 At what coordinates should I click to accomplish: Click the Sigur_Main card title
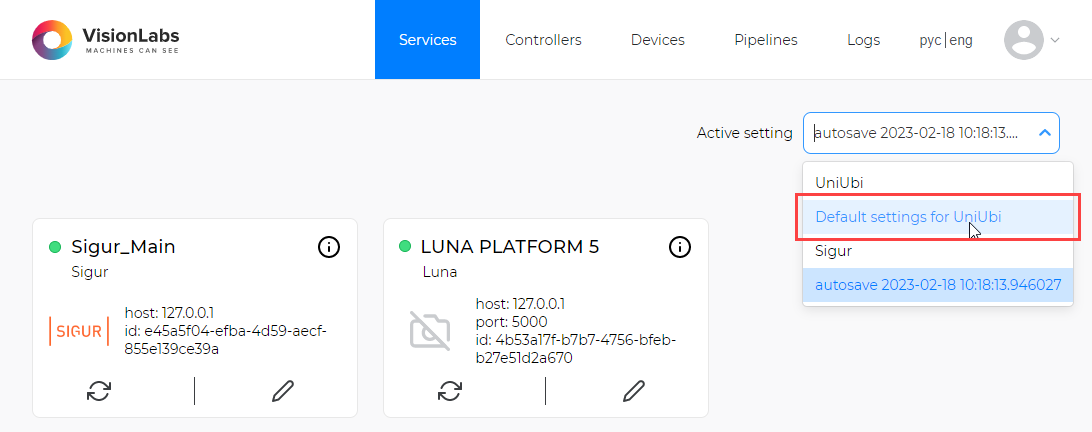(123, 247)
